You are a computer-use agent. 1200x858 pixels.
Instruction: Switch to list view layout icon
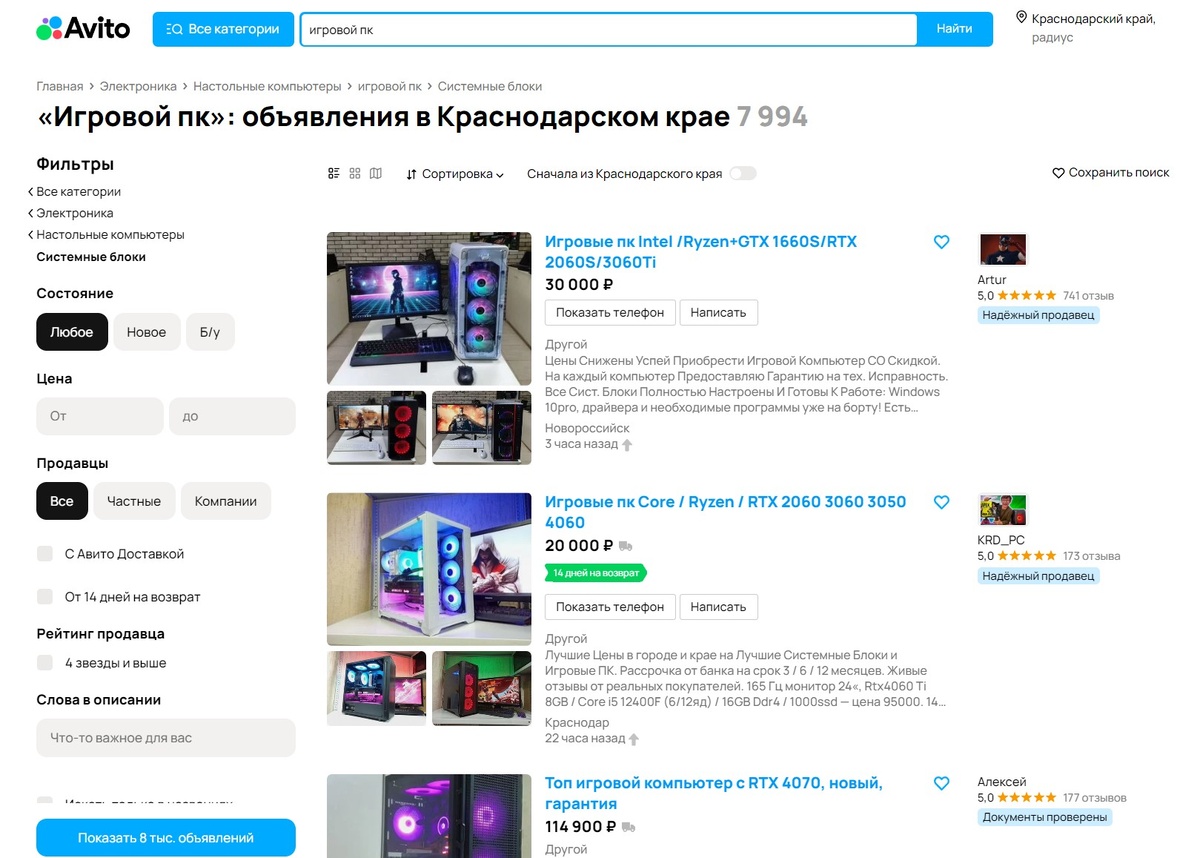pos(334,174)
